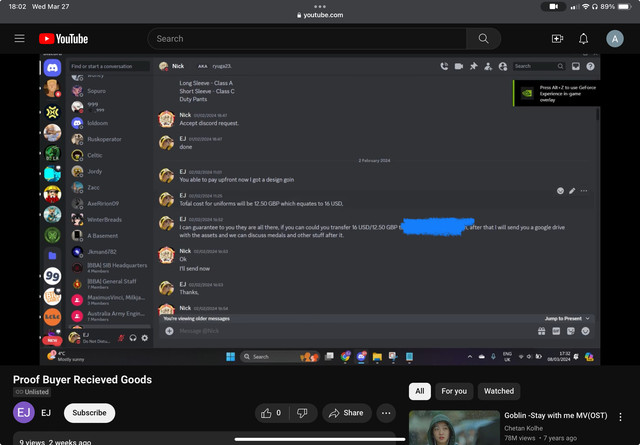Open the Discord inbox icon
Image resolution: width=640 pixels, height=445 pixels.
[576, 66]
